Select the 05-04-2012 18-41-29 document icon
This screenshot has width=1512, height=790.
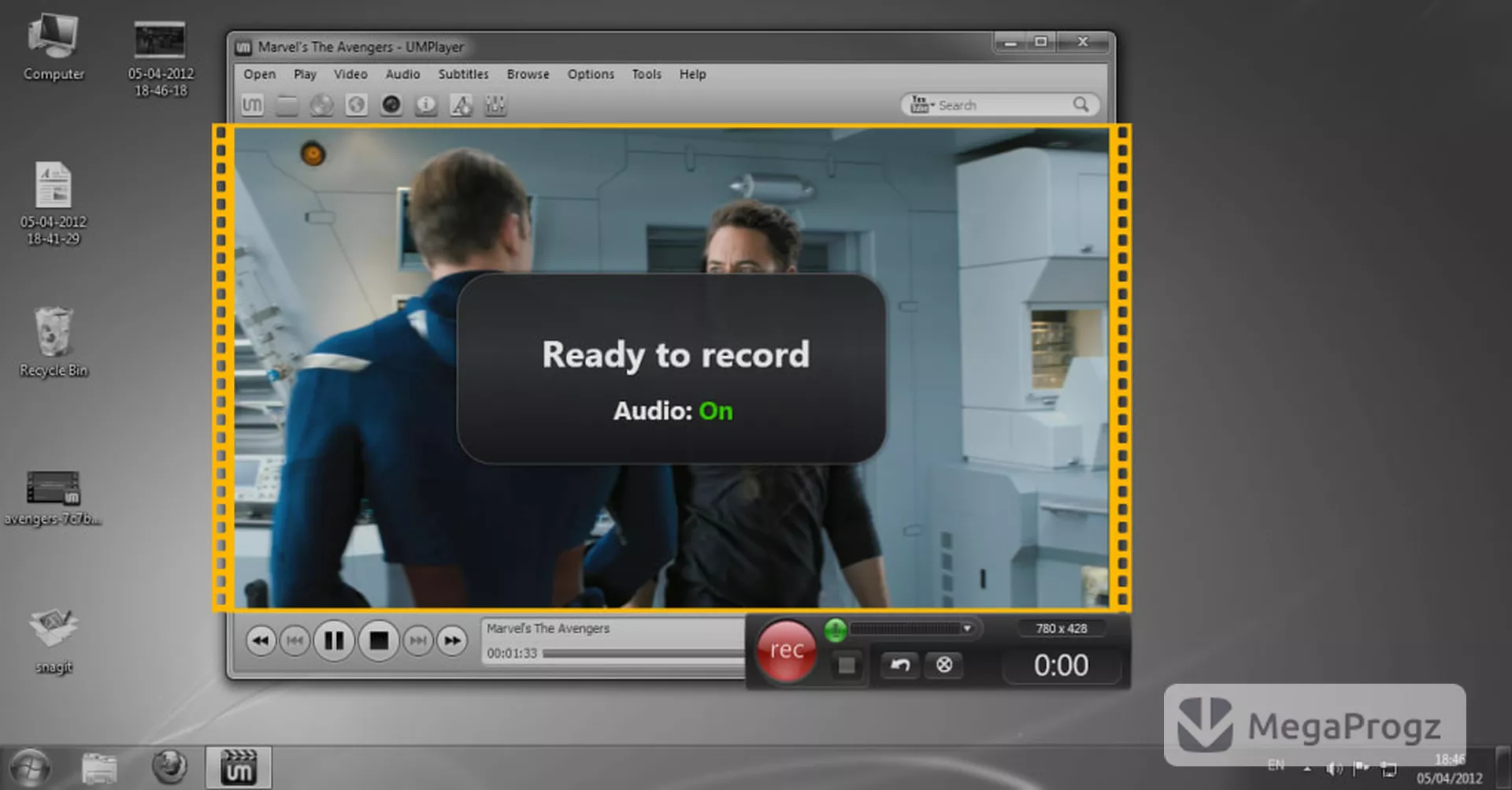point(54,203)
